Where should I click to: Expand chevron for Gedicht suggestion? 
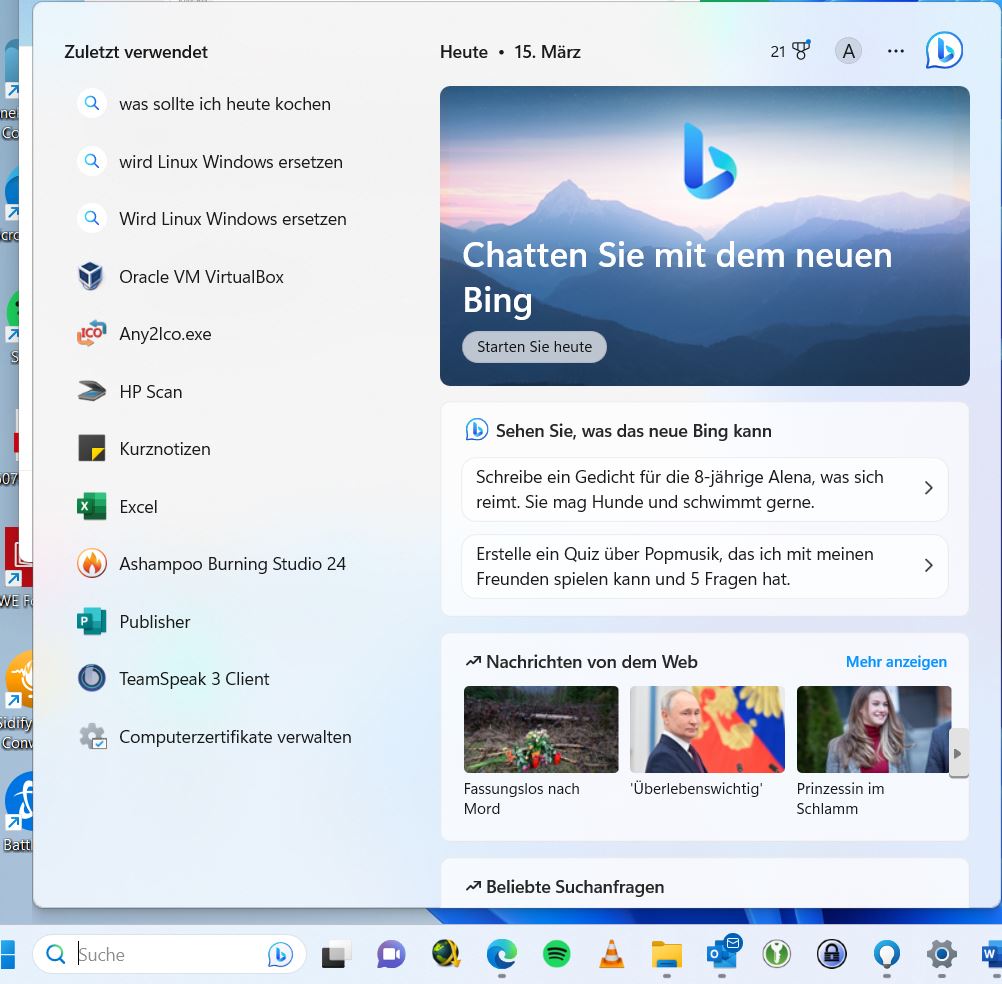929,488
